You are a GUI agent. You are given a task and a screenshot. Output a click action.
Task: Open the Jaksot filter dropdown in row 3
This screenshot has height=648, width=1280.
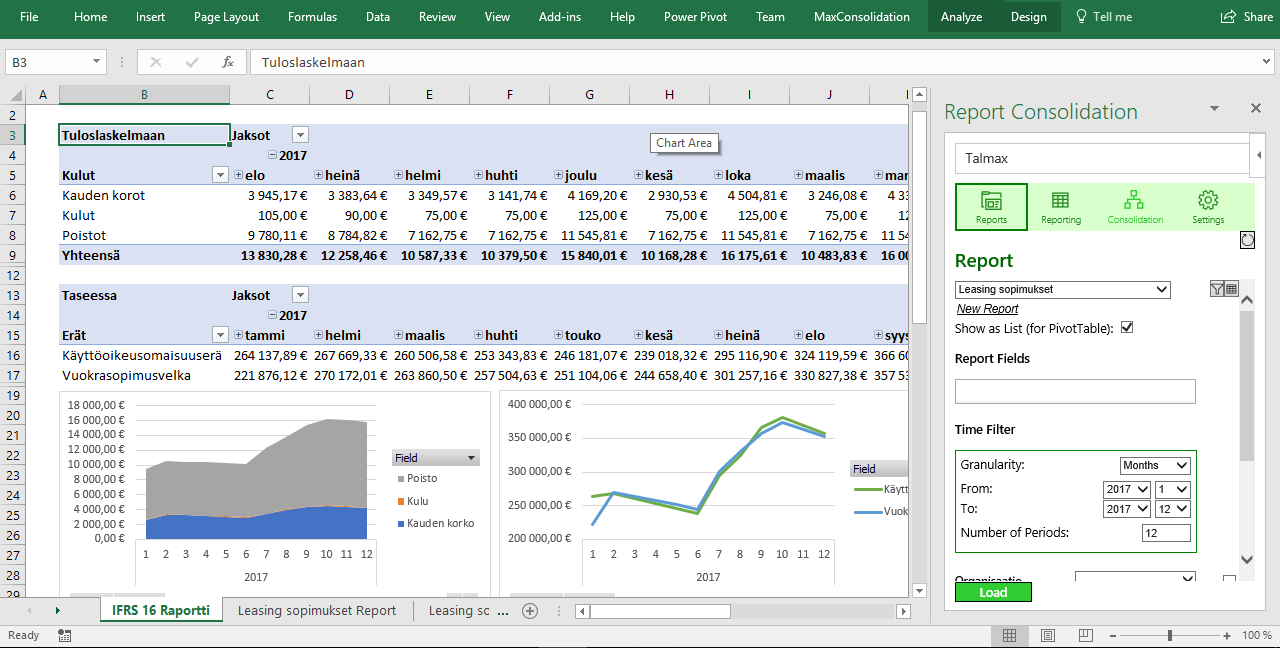(300, 135)
